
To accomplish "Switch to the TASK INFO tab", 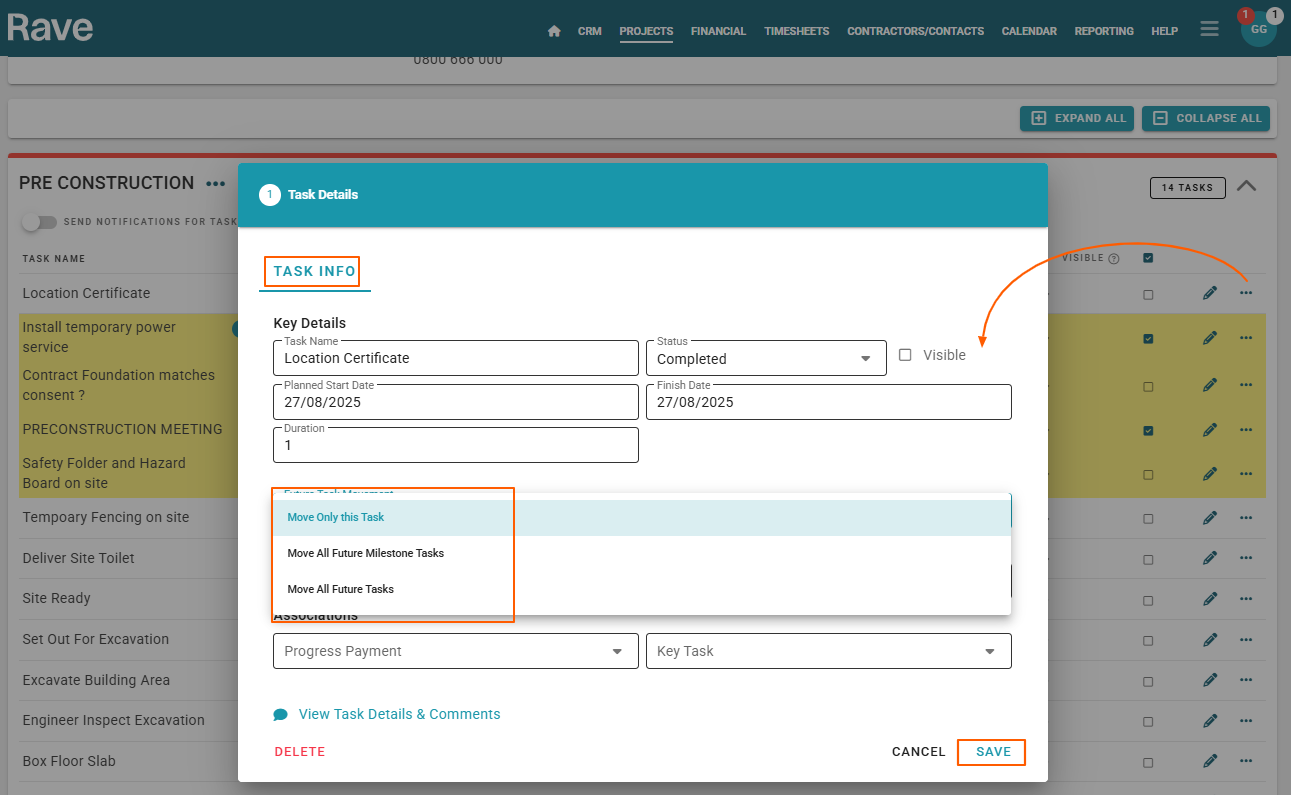I will (x=314, y=272).
